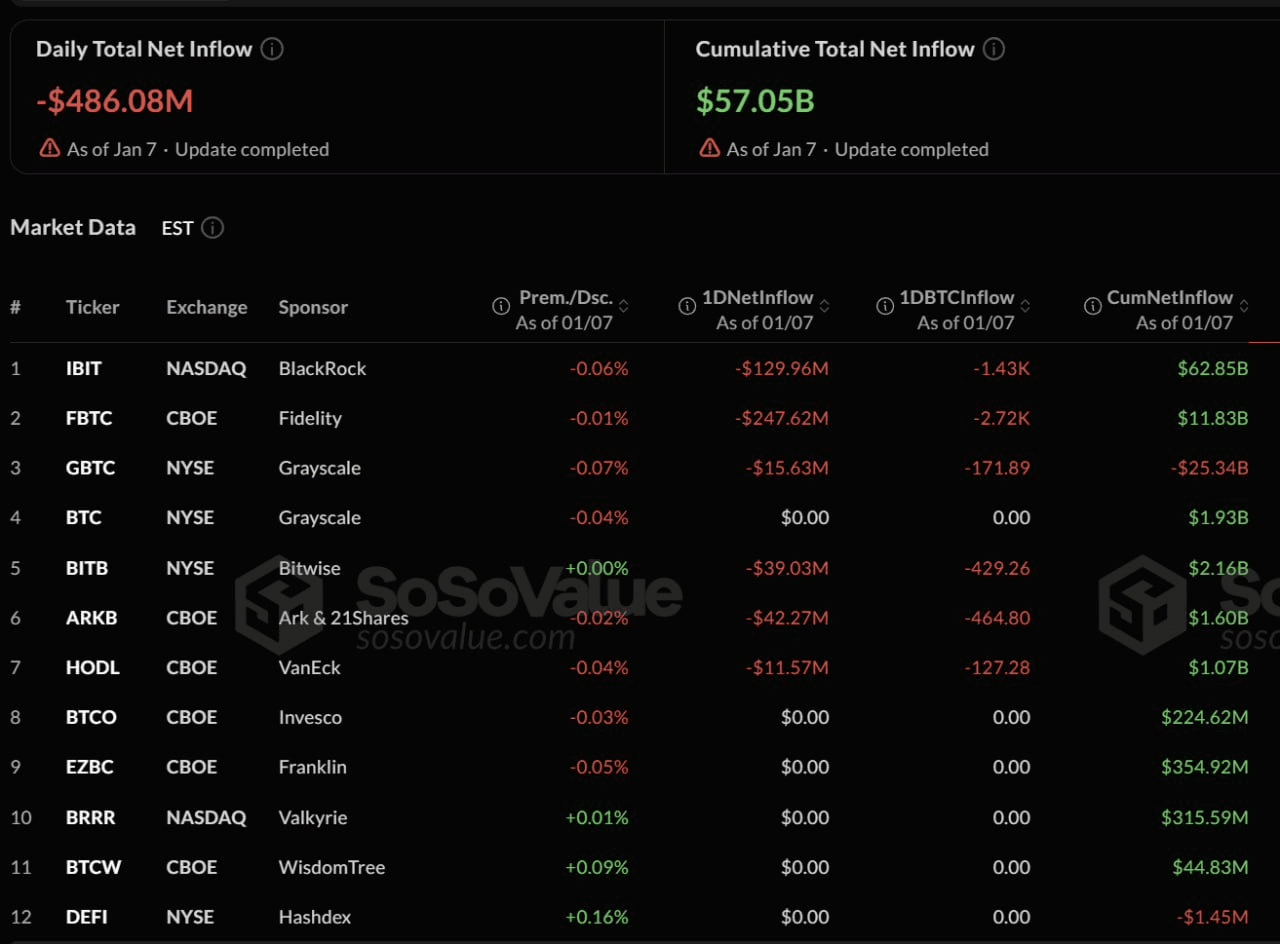Click the warning triangle under Daily Total Net Inflow

(48, 148)
